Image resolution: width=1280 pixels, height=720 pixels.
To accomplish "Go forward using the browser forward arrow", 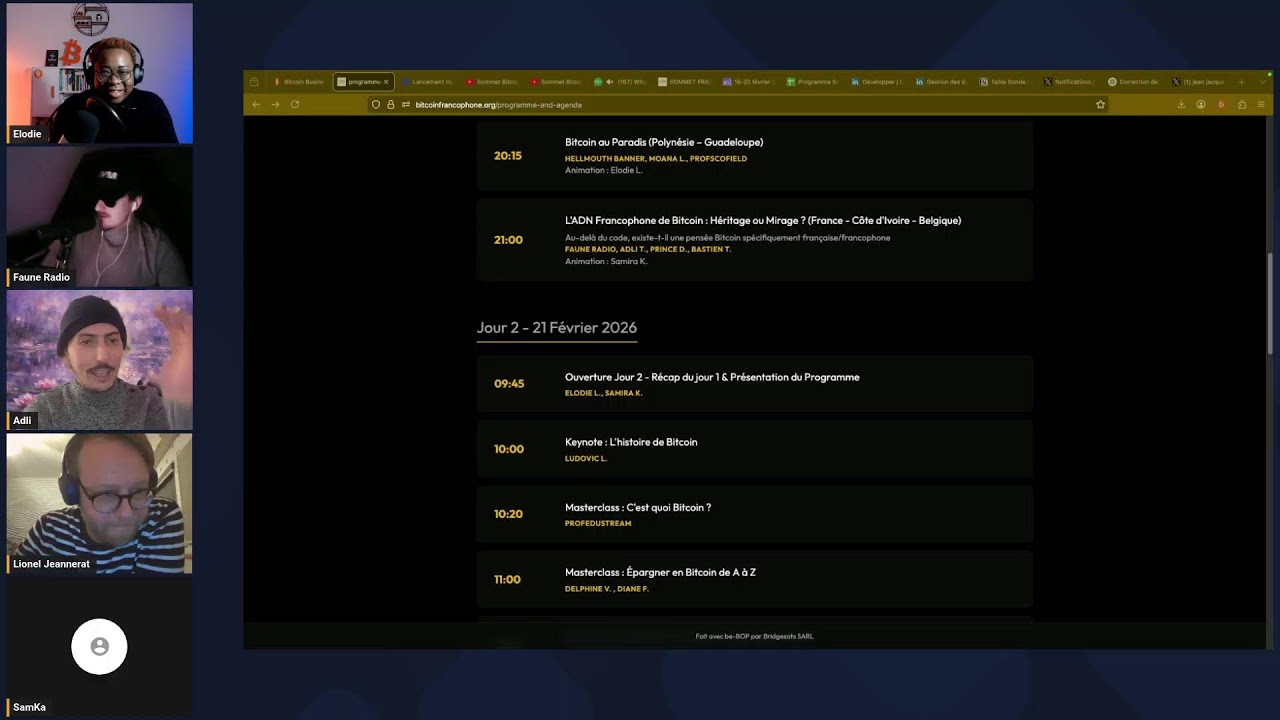I will (275, 104).
